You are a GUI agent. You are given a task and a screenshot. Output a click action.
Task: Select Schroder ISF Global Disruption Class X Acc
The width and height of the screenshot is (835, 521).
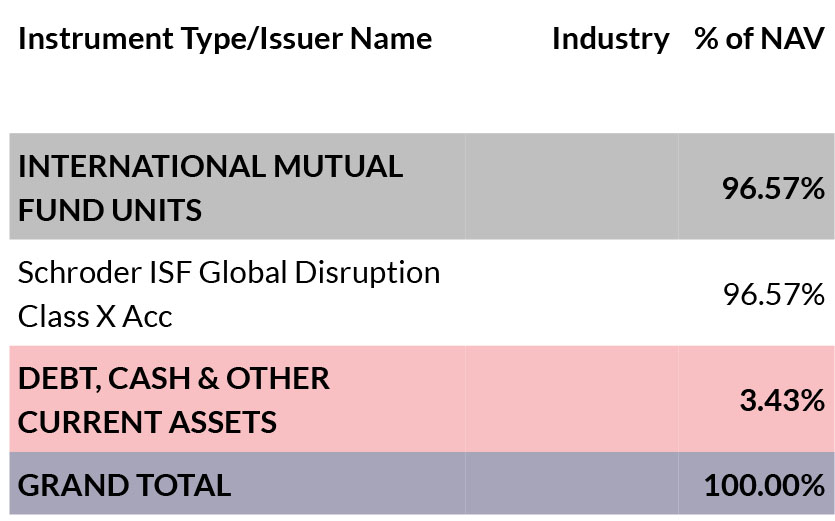(x=229, y=294)
